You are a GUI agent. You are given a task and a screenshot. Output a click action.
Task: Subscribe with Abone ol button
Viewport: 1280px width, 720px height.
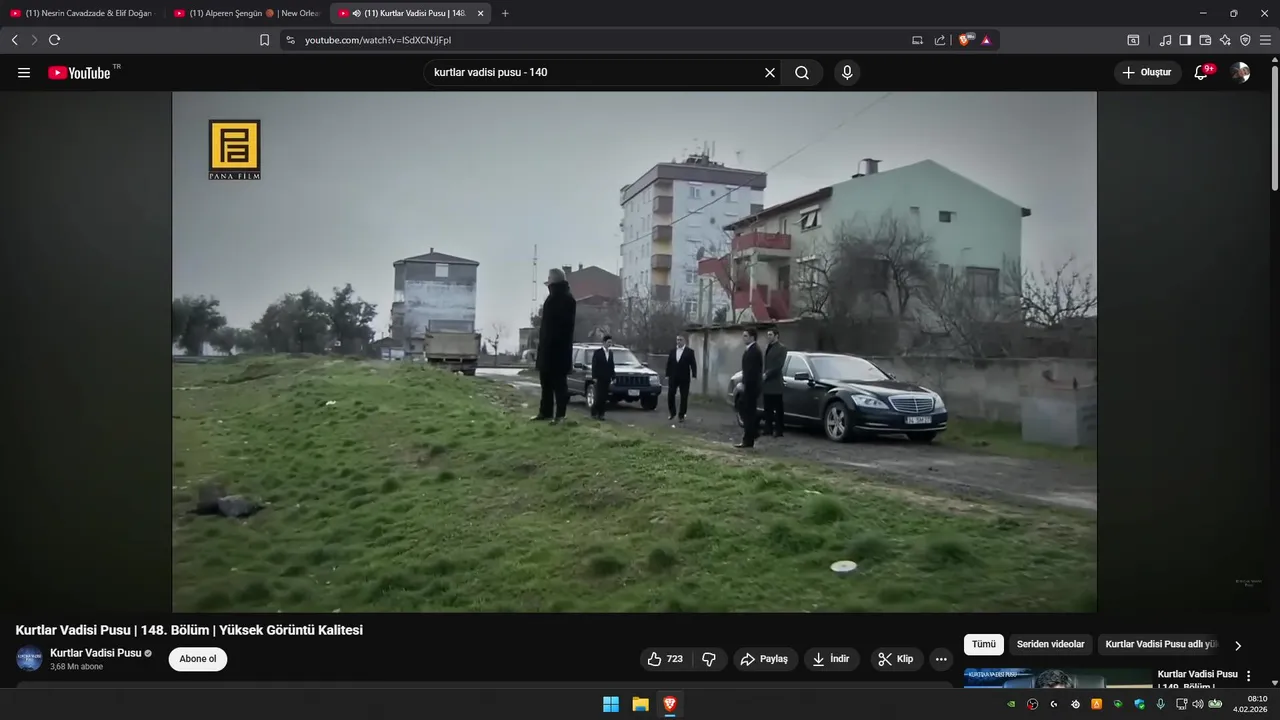(198, 659)
